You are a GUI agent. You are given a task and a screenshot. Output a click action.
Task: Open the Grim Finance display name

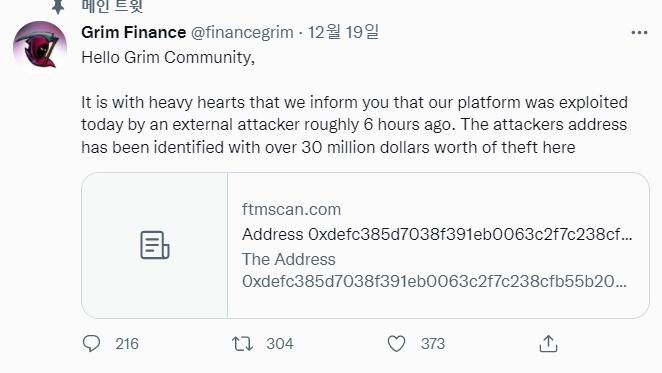[x=133, y=33]
